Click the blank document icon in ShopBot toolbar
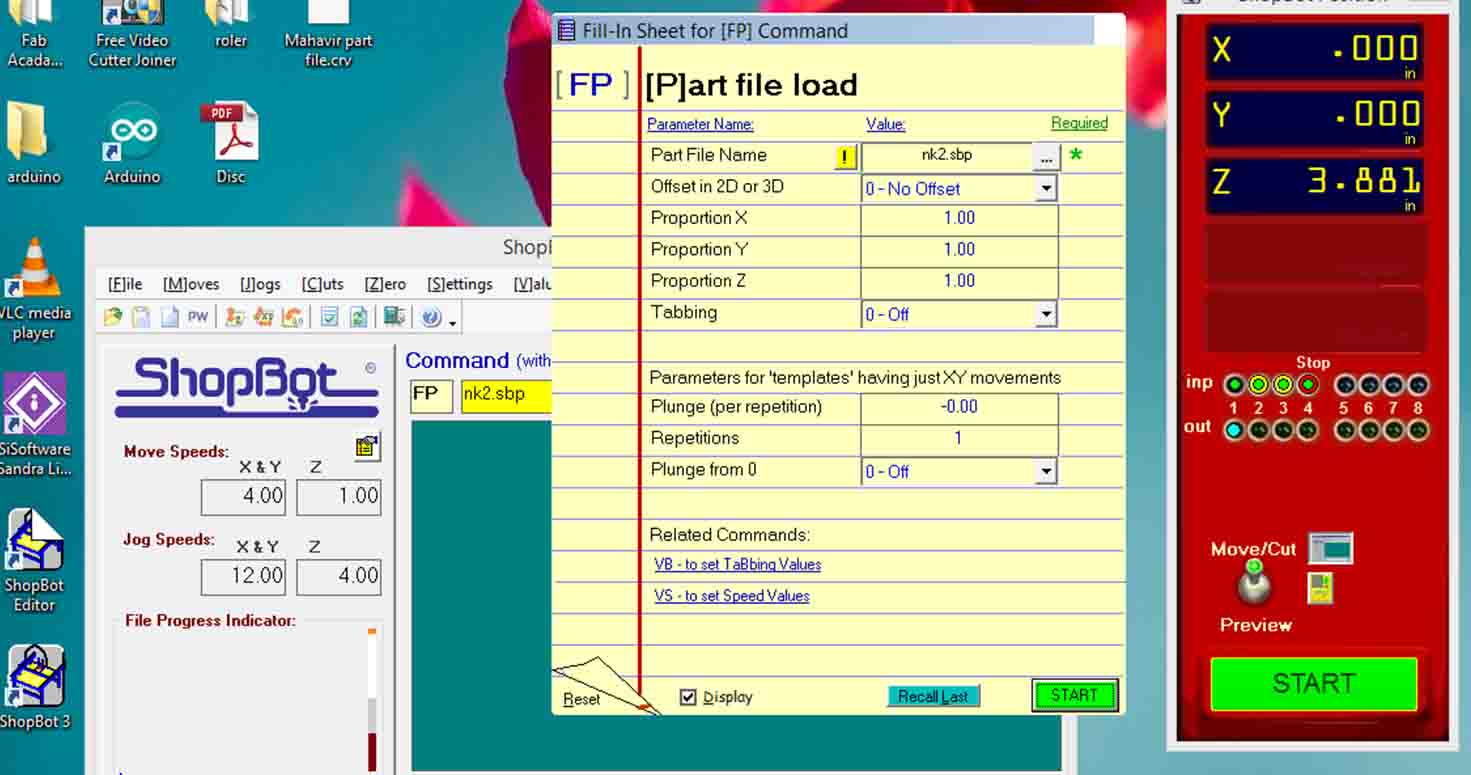 pos(169,317)
